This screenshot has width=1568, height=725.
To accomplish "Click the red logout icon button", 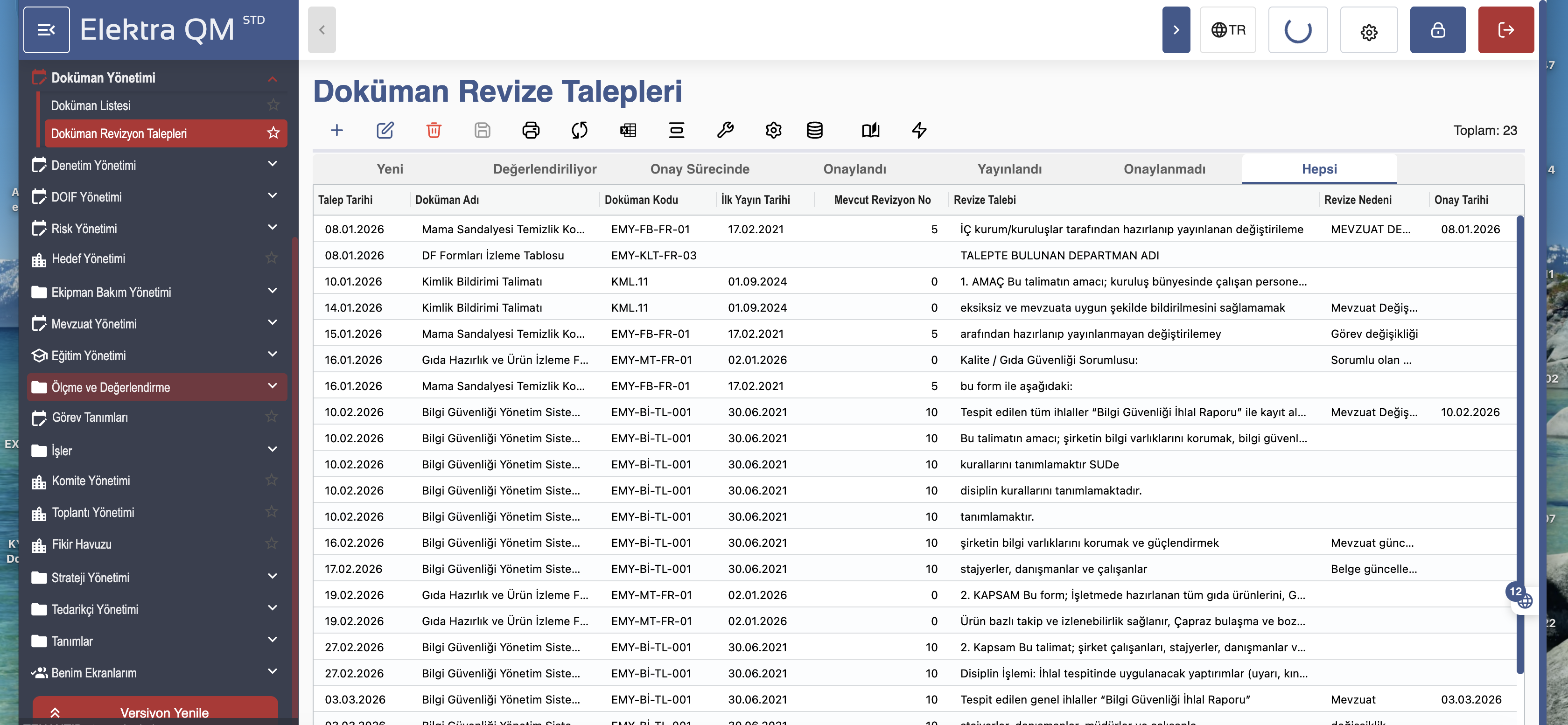I will pyautogui.click(x=1505, y=30).
